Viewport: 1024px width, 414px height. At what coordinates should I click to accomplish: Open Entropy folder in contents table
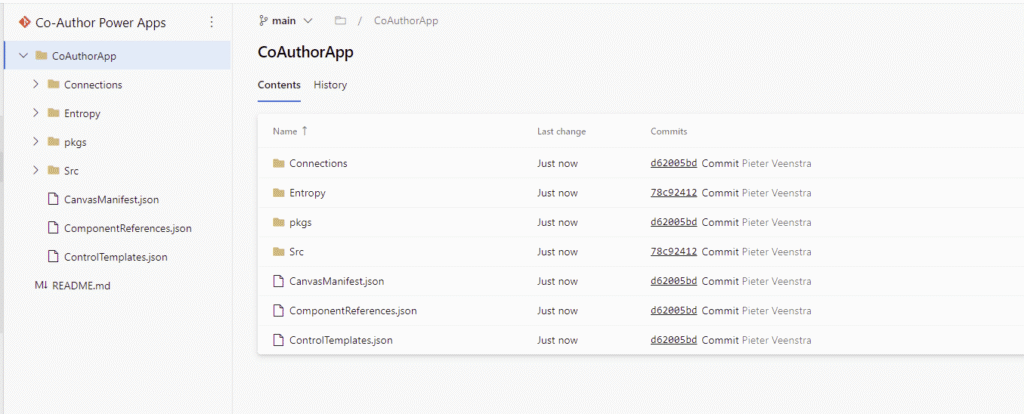click(307, 193)
